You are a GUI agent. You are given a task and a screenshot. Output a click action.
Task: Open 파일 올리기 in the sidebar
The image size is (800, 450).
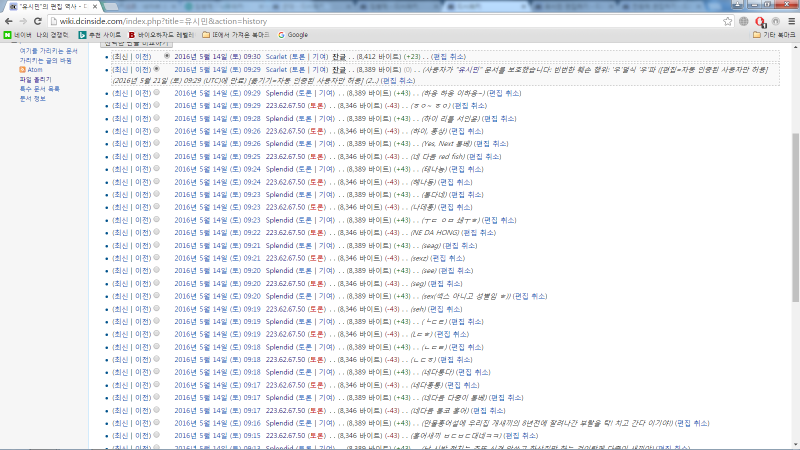(x=35, y=80)
